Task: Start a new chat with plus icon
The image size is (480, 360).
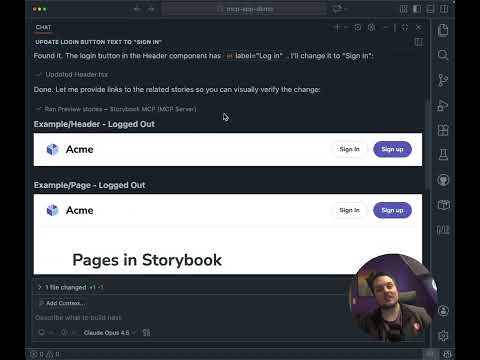Action: coord(337,28)
